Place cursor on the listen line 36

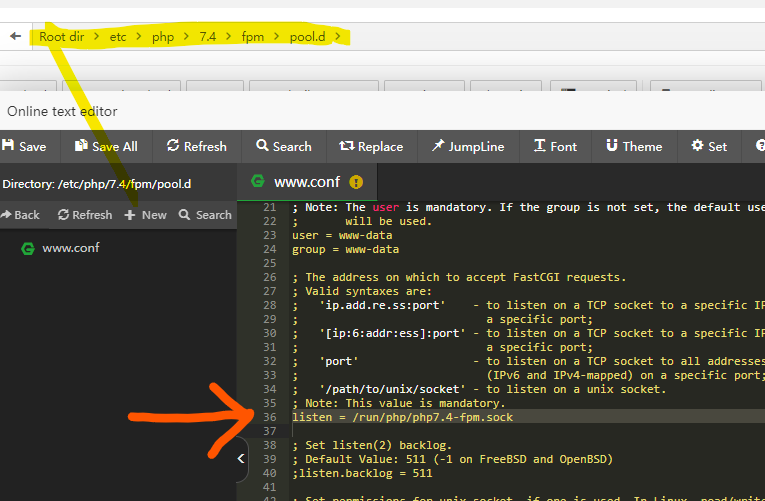[x=402, y=417]
